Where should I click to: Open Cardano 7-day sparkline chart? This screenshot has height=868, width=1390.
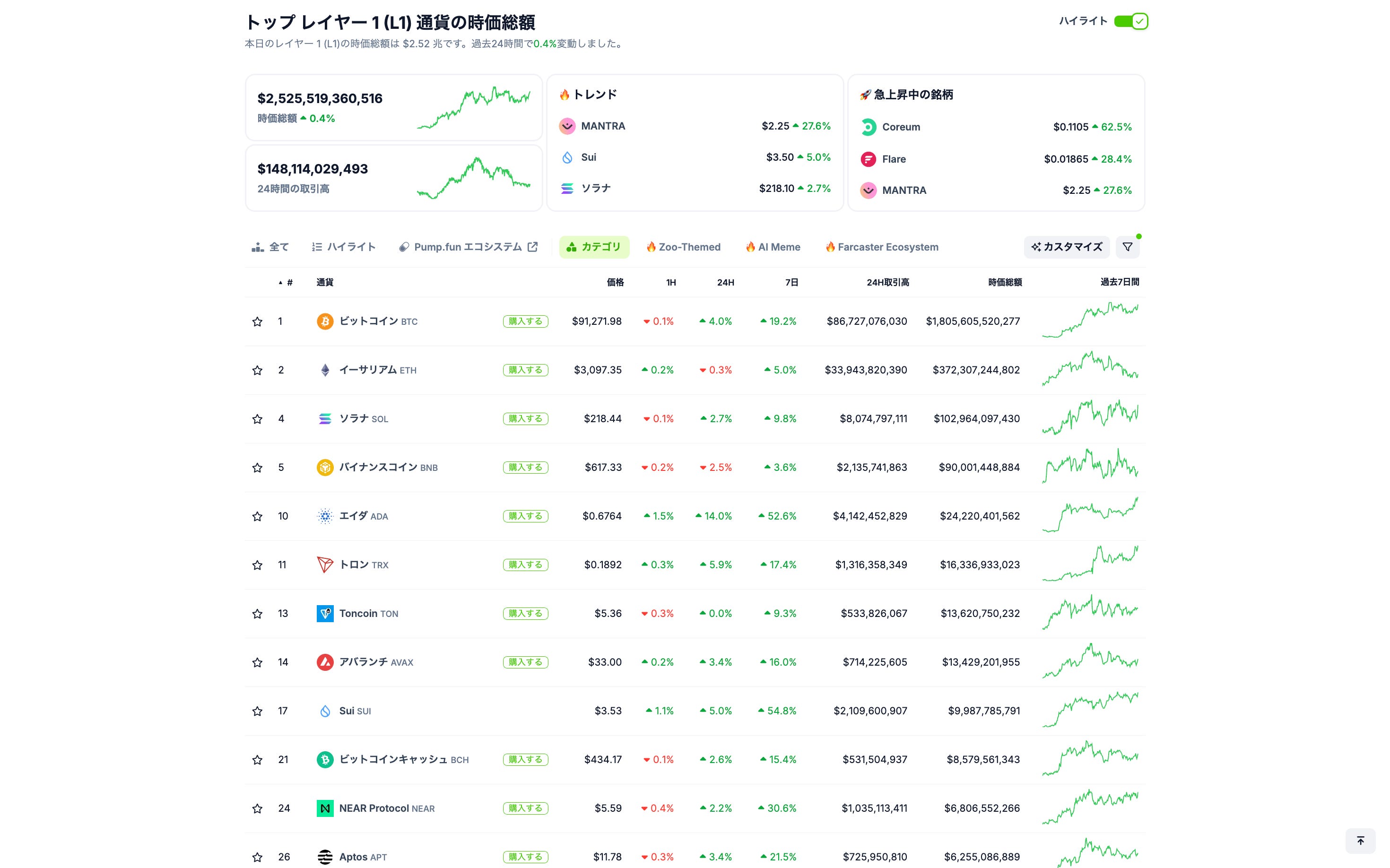(1090, 515)
